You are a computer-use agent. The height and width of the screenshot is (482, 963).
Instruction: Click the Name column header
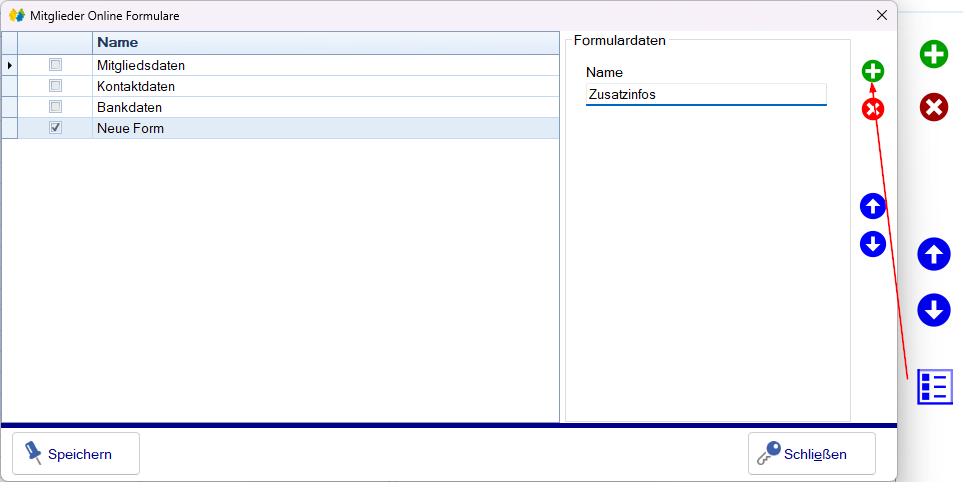coord(325,43)
